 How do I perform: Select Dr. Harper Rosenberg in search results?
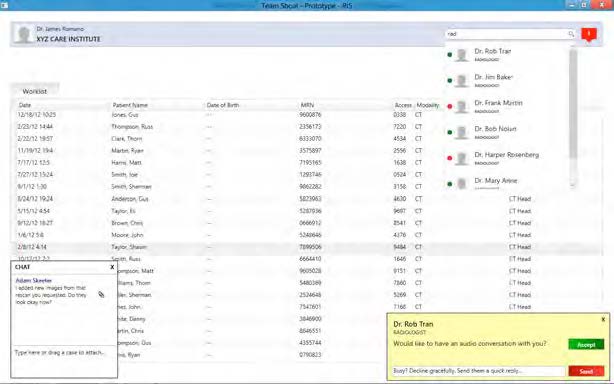coord(507,158)
